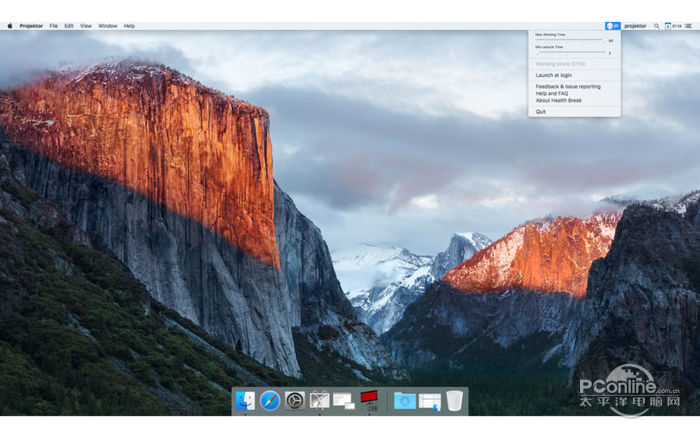
Task: Expand the projektor user account menu
Action: (635, 26)
